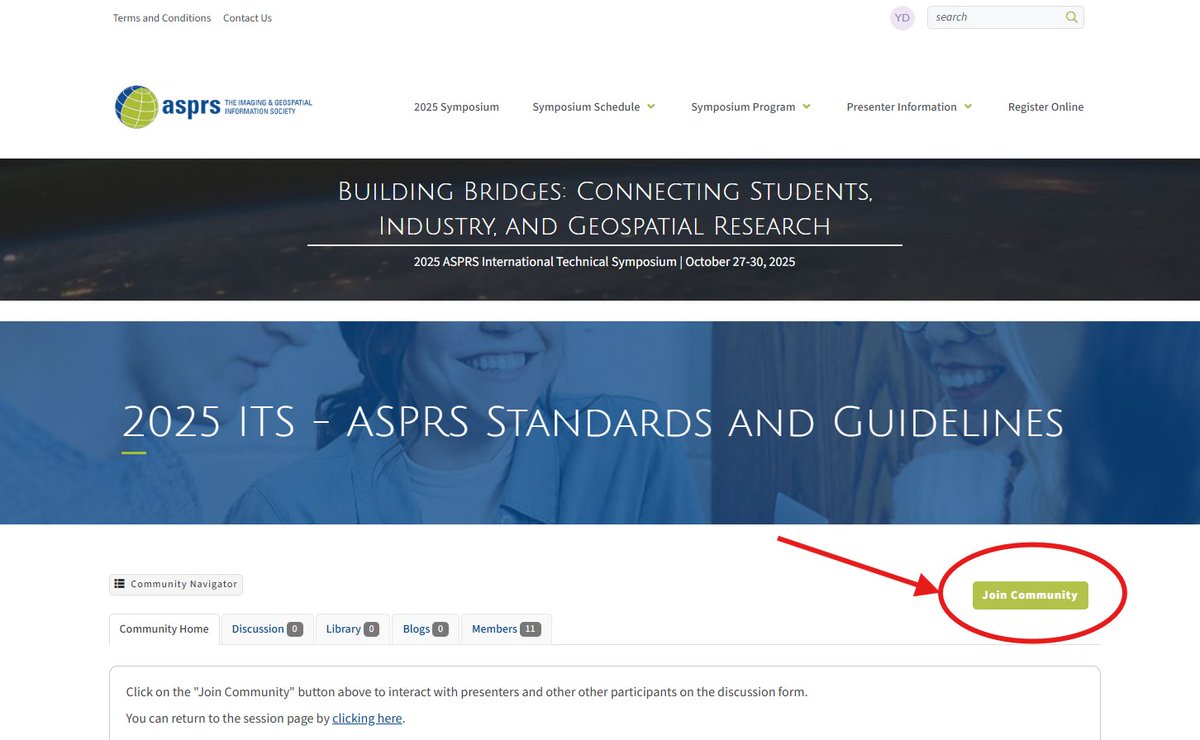Select the Community Home tab
Viewport: 1200px width, 740px height.
163,628
